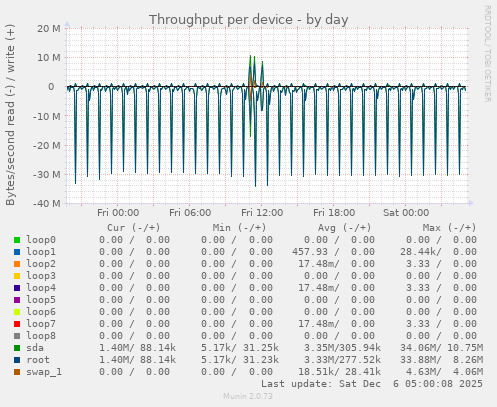Click the loop2 orange legend swatch
This screenshot has width=497, height=407.
(17, 264)
